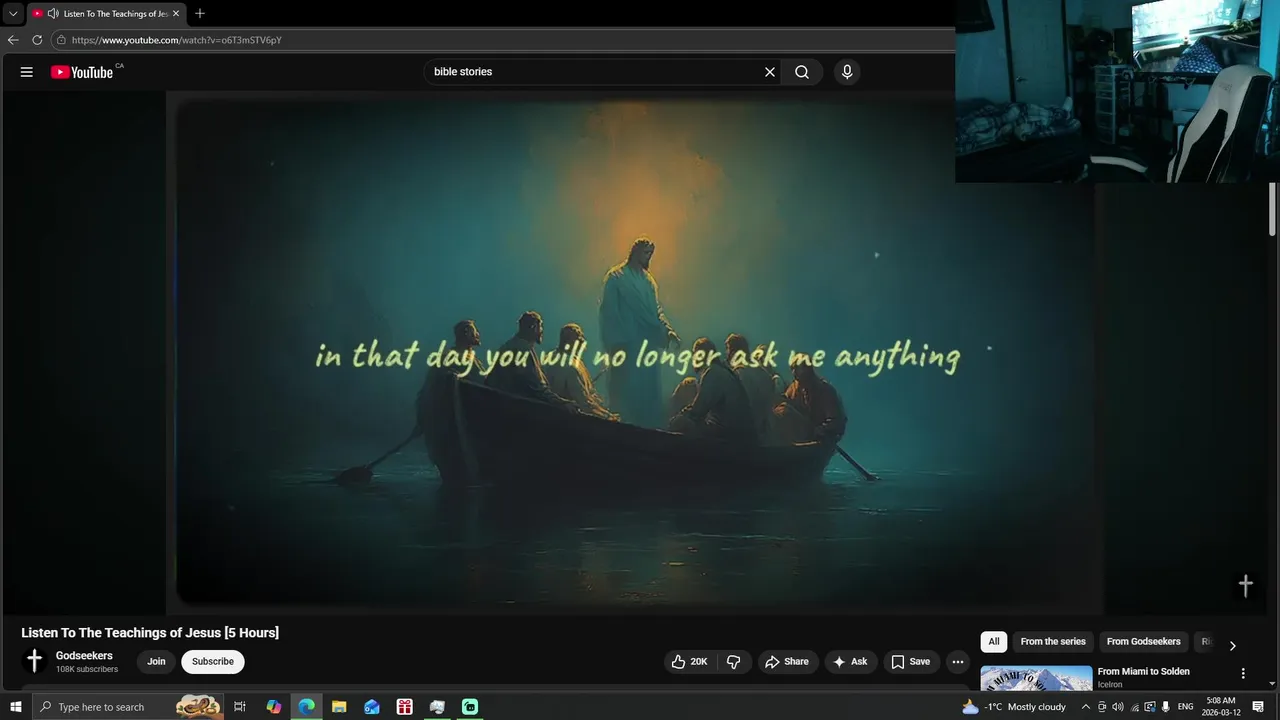Screen dimensions: 1280x720
Task: Open weather widget Mostly cloudy
Action: (1014, 707)
